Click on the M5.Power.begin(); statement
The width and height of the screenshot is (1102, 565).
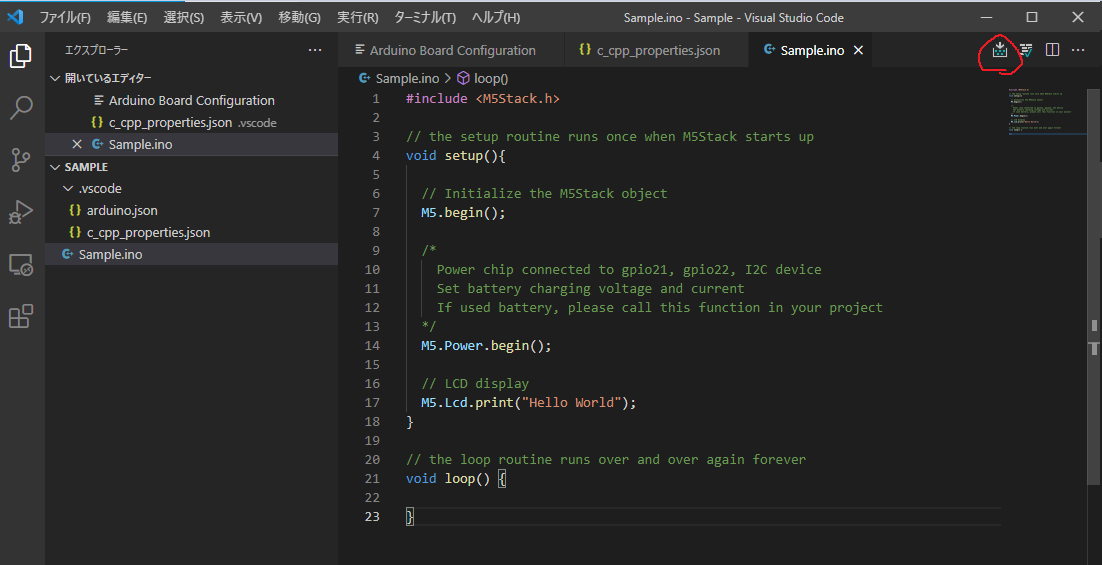[x=486, y=345]
